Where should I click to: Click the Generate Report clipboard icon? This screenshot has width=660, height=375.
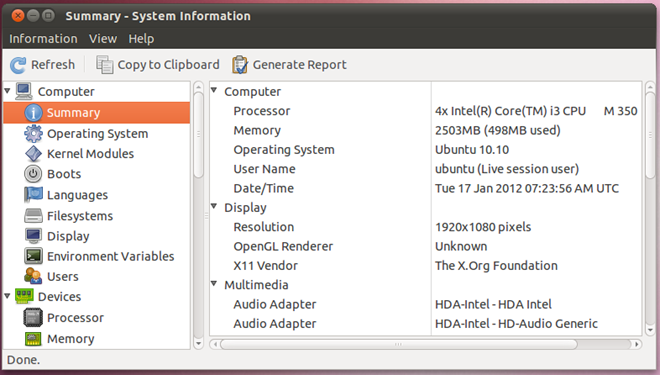[x=240, y=65]
